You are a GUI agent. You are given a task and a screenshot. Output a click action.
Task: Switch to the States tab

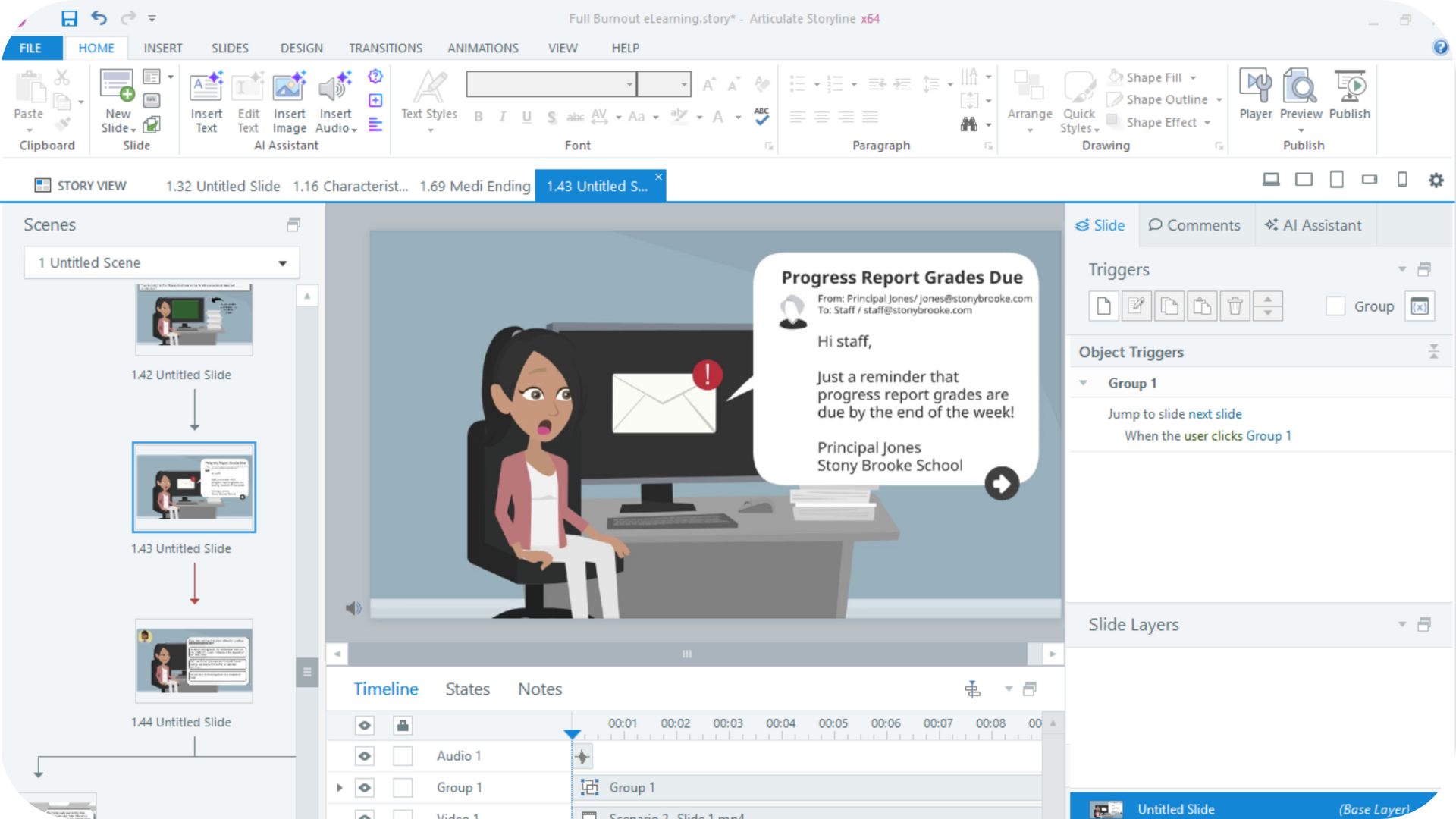(467, 689)
